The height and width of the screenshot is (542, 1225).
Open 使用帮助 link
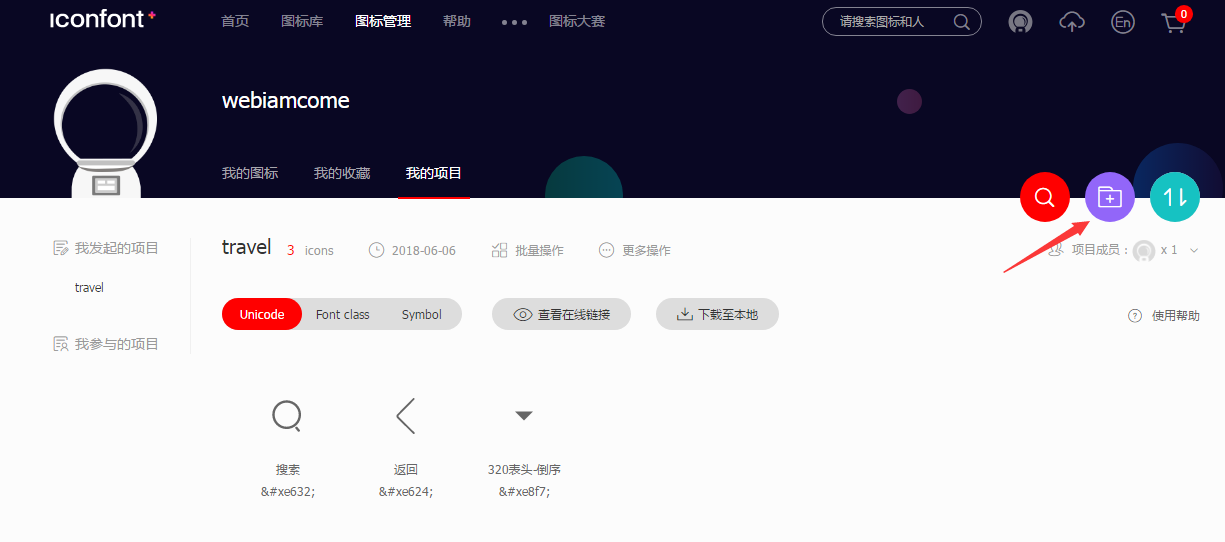[x=1175, y=315]
